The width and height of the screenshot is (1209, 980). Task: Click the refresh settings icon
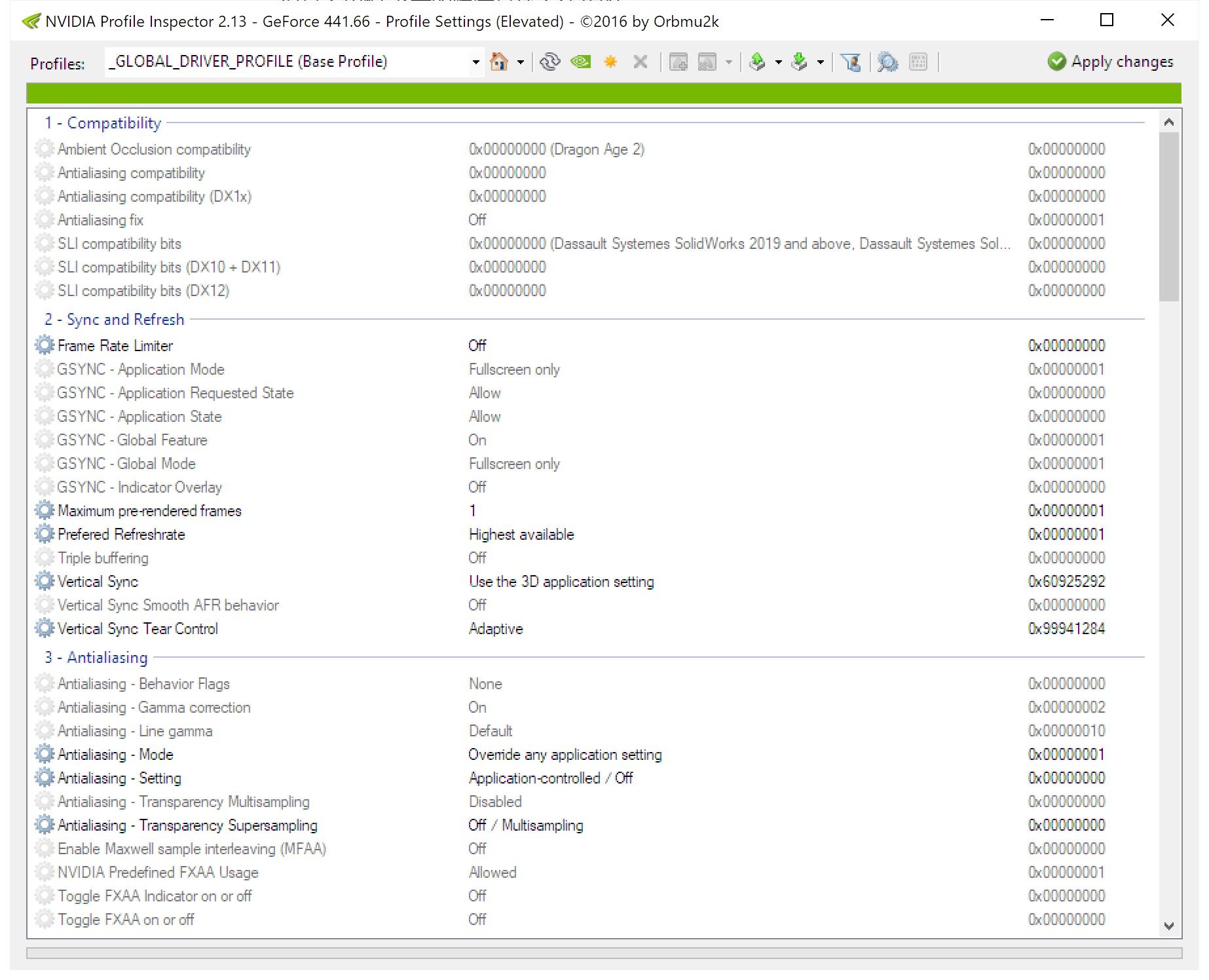[550, 62]
